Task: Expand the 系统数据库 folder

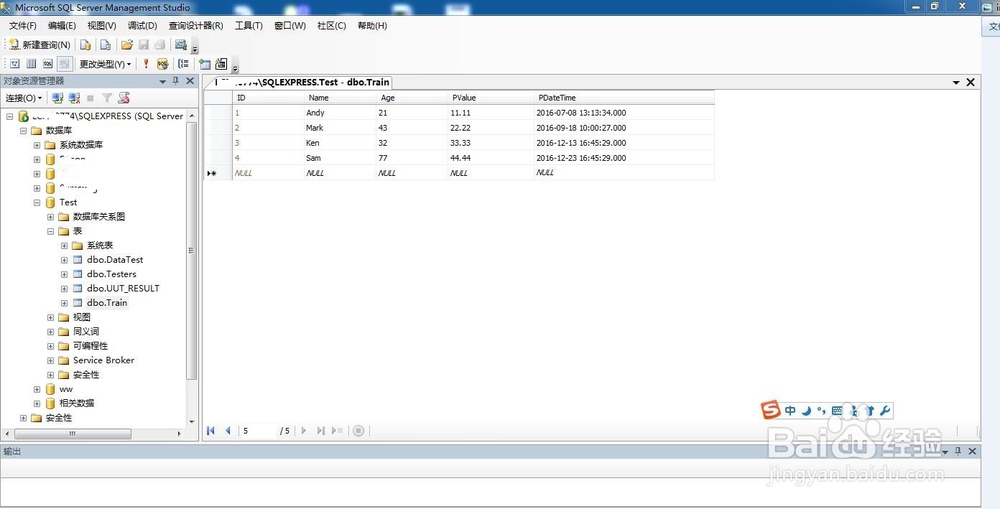Action: tap(37, 145)
